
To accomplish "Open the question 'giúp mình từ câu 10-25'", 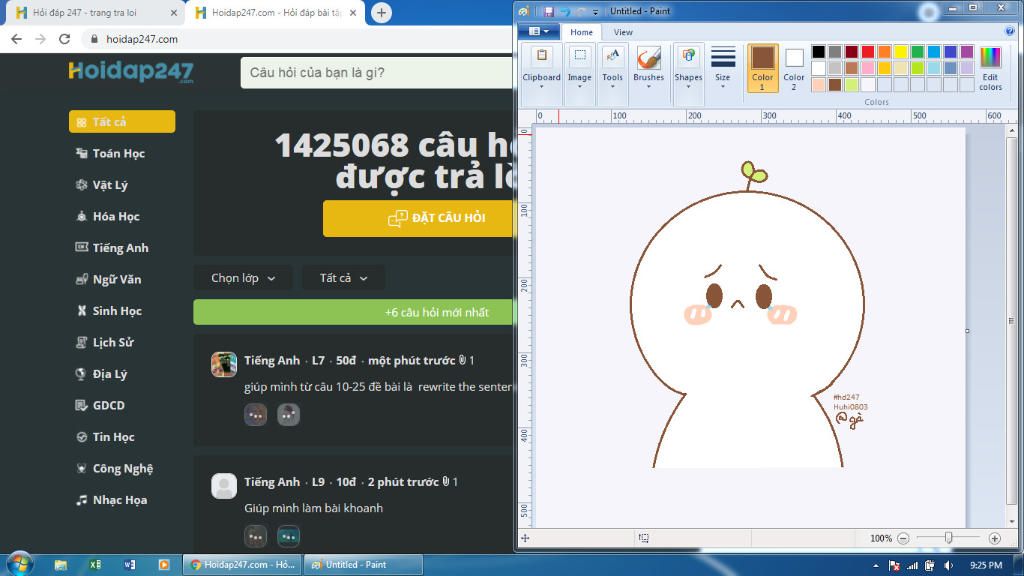I will coord(379,387).
